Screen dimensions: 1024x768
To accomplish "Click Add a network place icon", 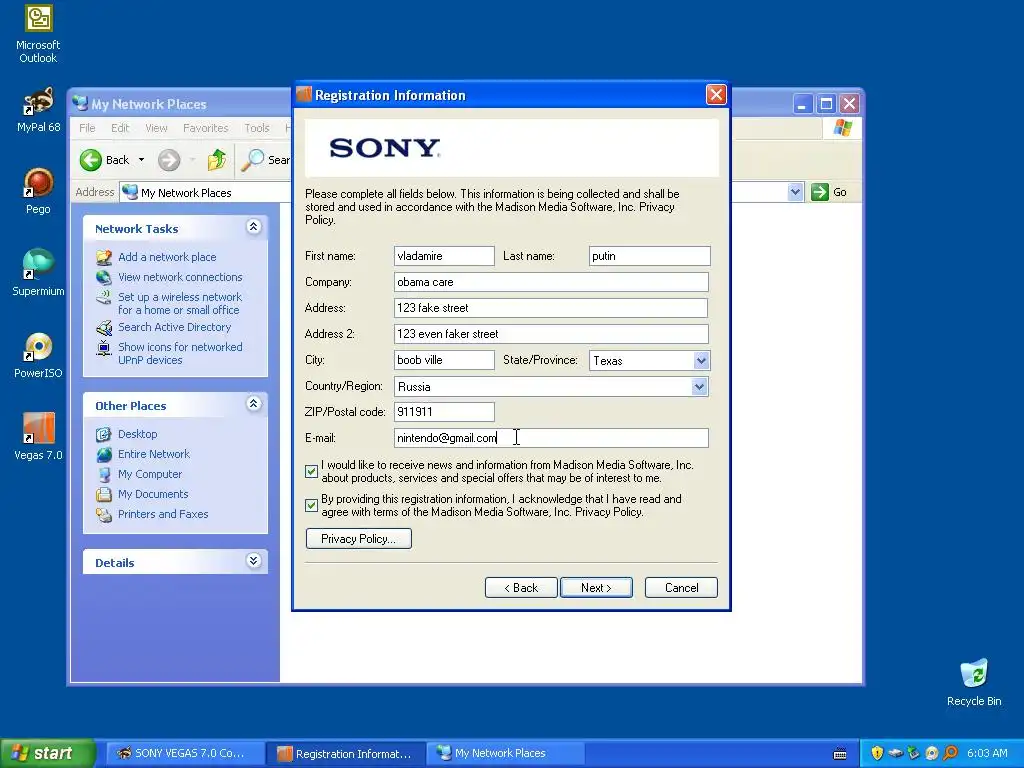I will click(104, 257).
